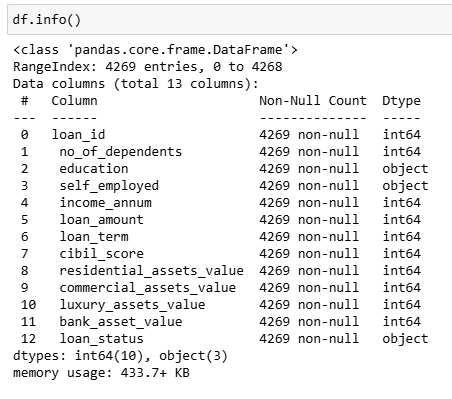Click the 'Non-Null Count' header text
The height and width of the screenshot is (399, 452).
313,101
